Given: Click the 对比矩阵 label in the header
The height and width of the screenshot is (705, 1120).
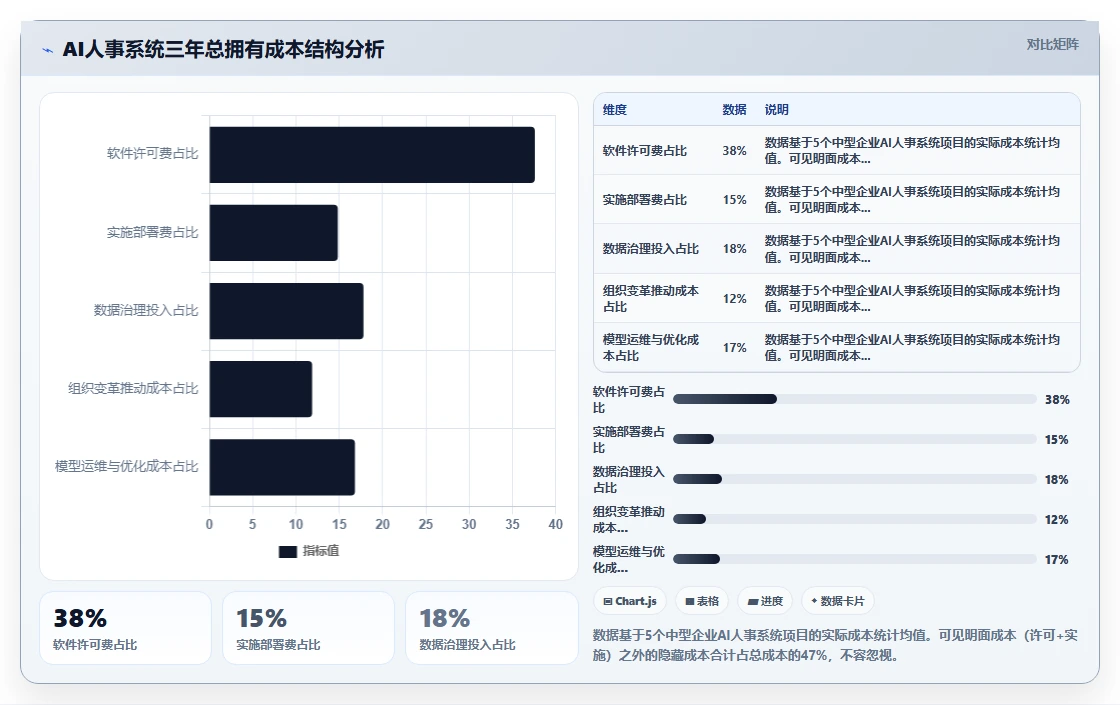Looking at the screenshot, I should (x=1052, y=44).
